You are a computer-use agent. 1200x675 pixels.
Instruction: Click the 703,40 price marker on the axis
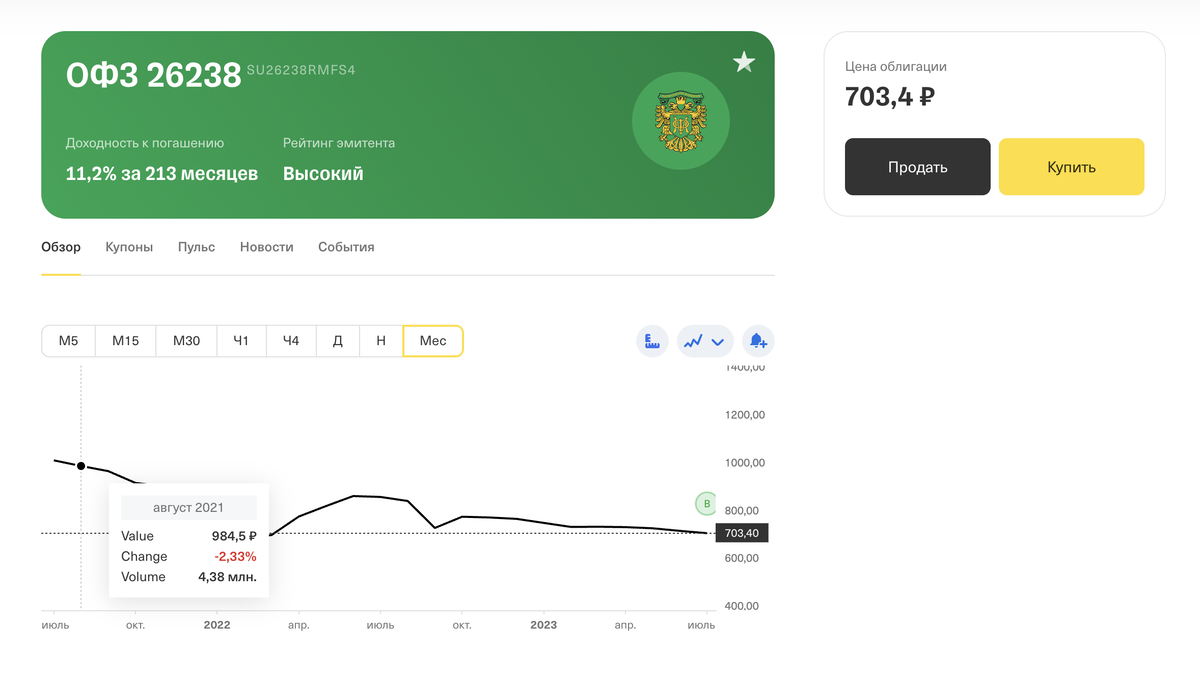pos(741,533)
